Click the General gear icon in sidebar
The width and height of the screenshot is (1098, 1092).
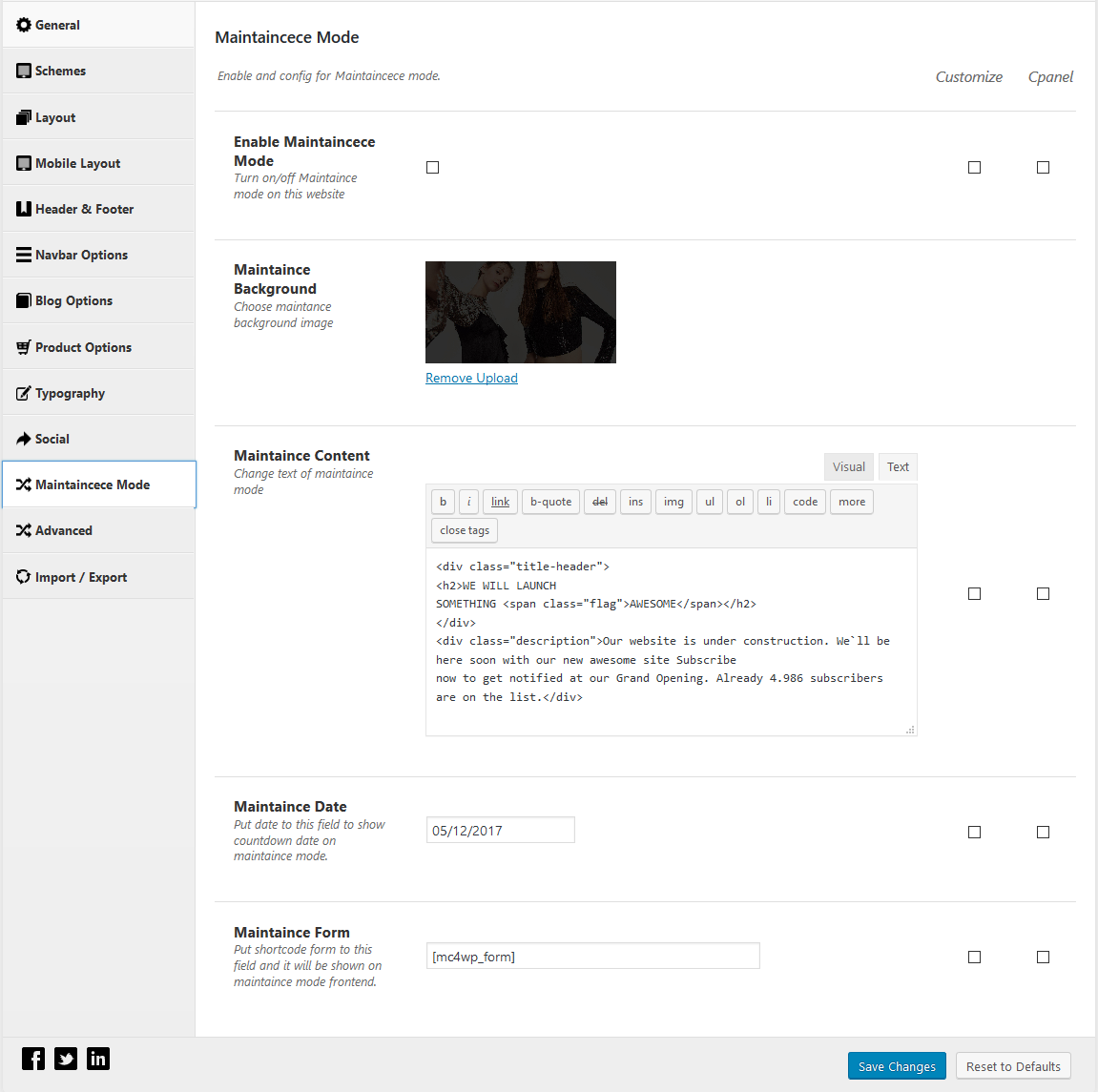point(24,25)
